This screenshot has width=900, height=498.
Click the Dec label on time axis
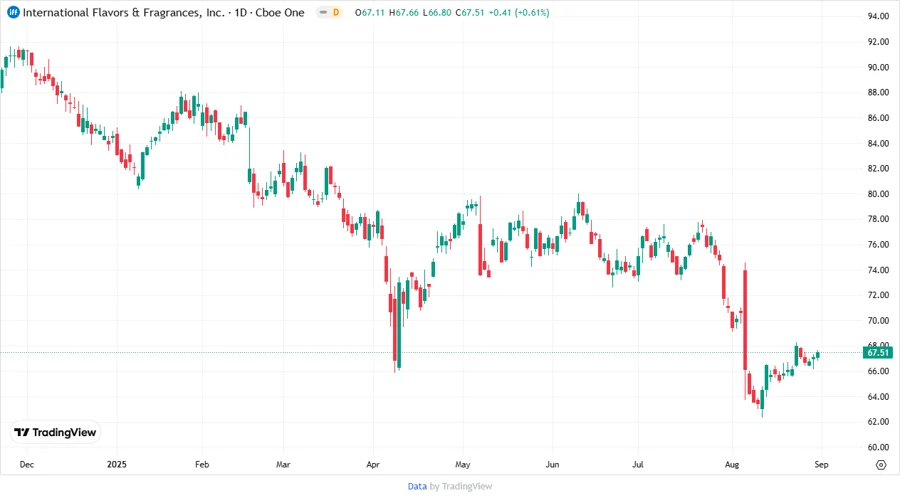click(26, 464)
